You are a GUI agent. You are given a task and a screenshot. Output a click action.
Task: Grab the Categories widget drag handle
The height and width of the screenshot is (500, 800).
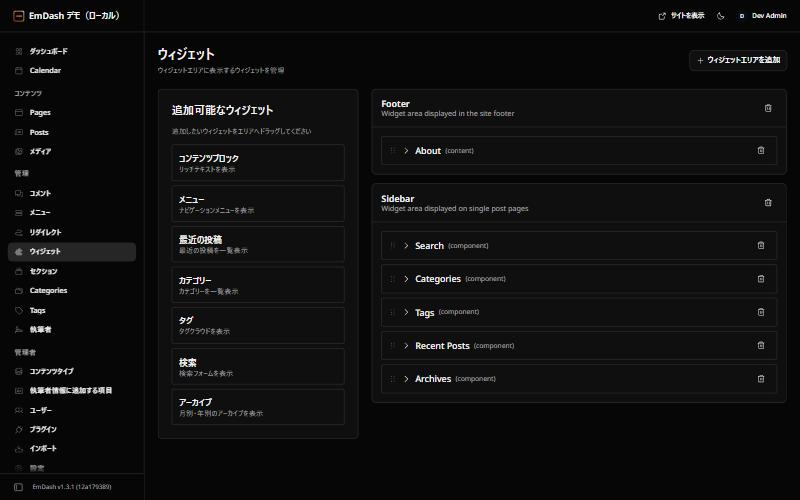pyautogui.click(x=392, y=279)
